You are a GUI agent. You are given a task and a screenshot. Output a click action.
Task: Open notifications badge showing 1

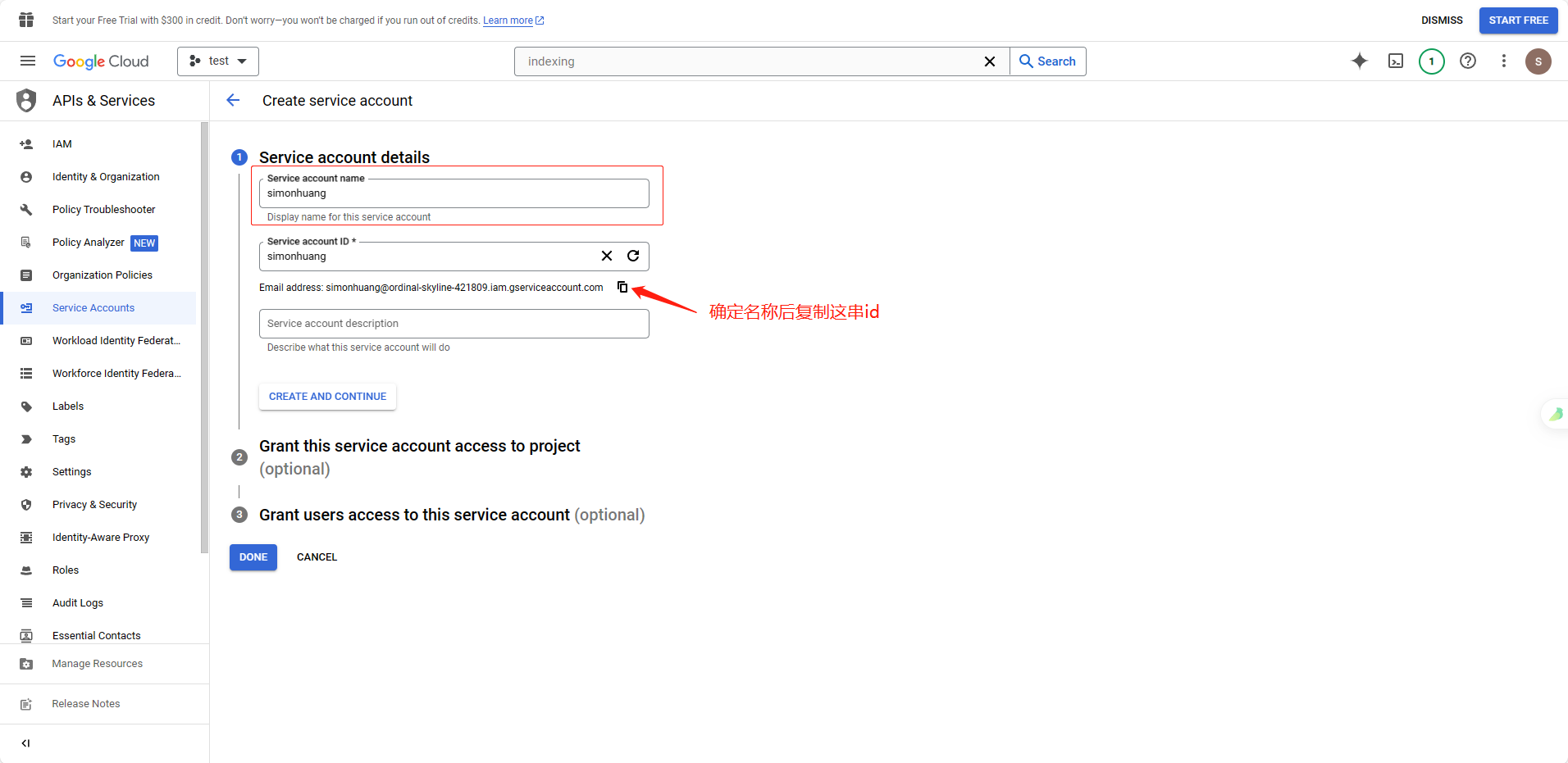tap(1432, 61)
